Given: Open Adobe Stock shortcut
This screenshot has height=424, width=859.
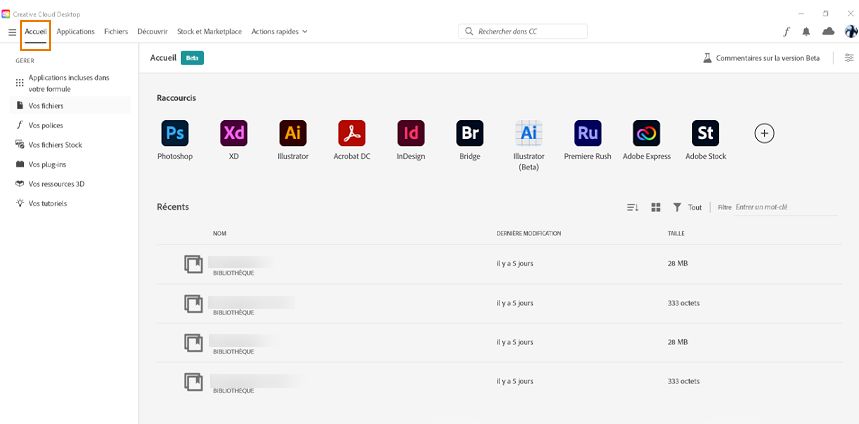Looking at the screenshot, I should coord(706,133).
